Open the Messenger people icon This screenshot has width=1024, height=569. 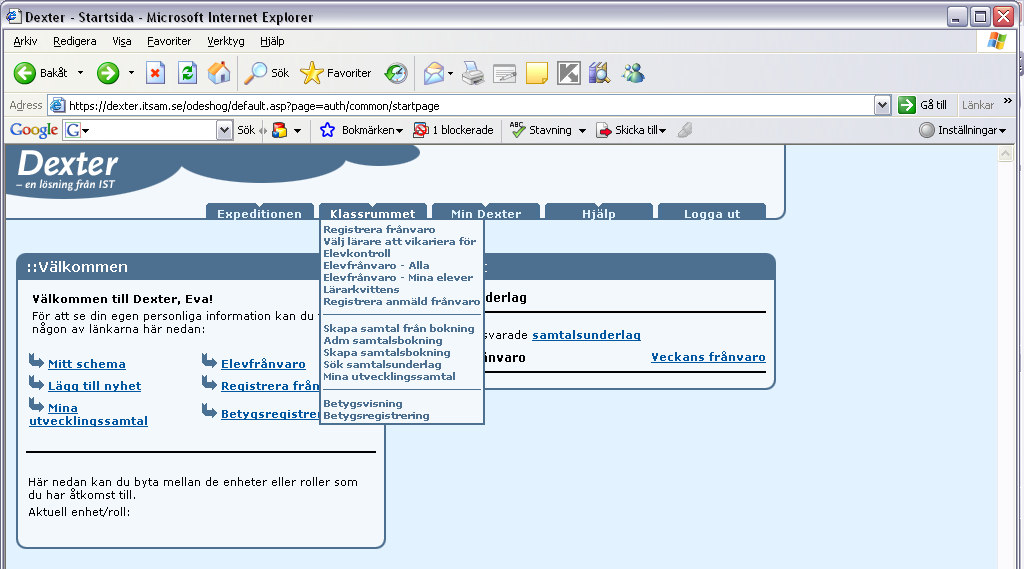pos(633,73)
